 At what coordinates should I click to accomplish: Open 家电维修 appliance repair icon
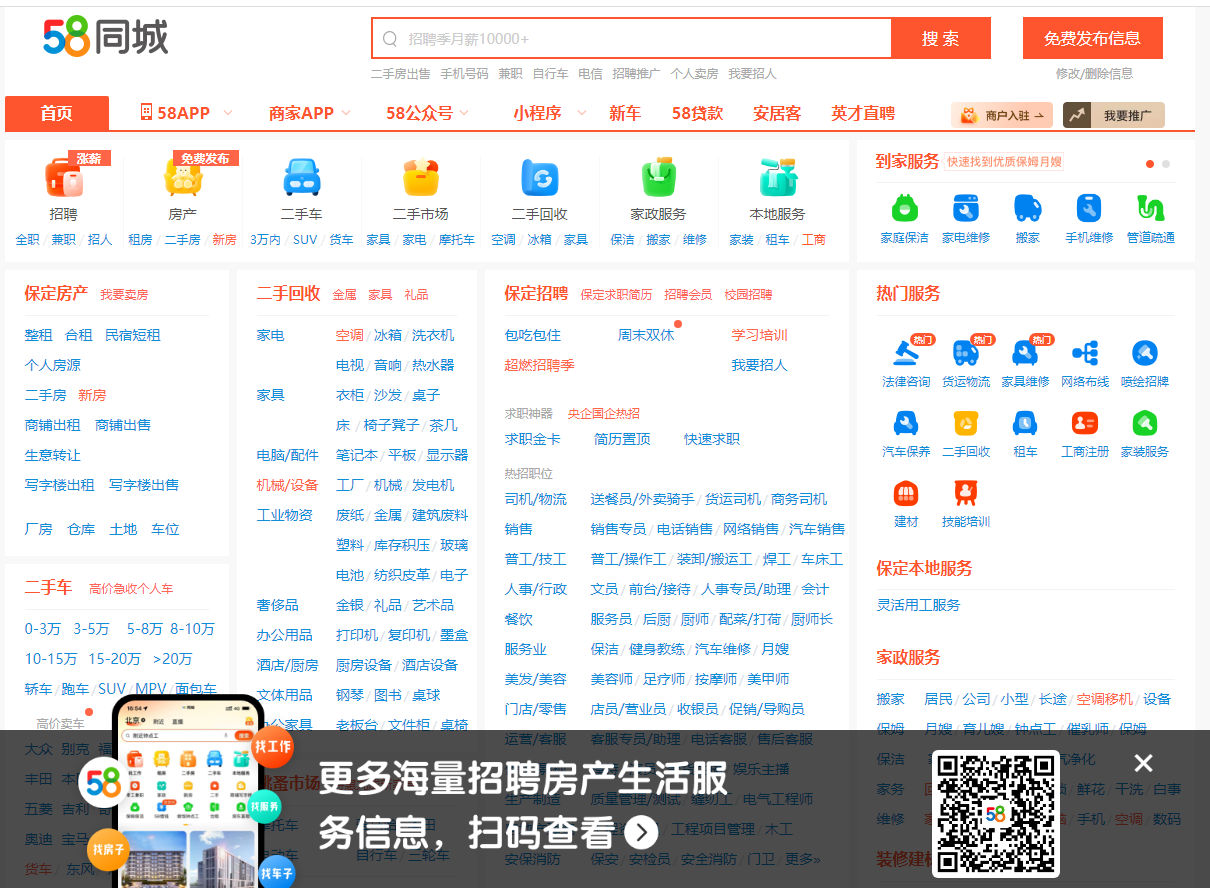click(966, 208)
